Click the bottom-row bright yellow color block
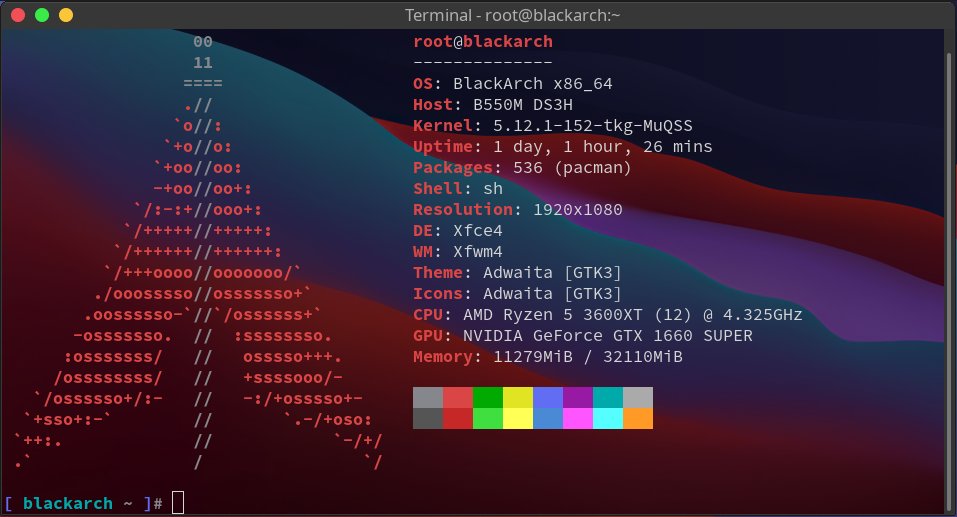957x517 pixels. pos(518,418)
